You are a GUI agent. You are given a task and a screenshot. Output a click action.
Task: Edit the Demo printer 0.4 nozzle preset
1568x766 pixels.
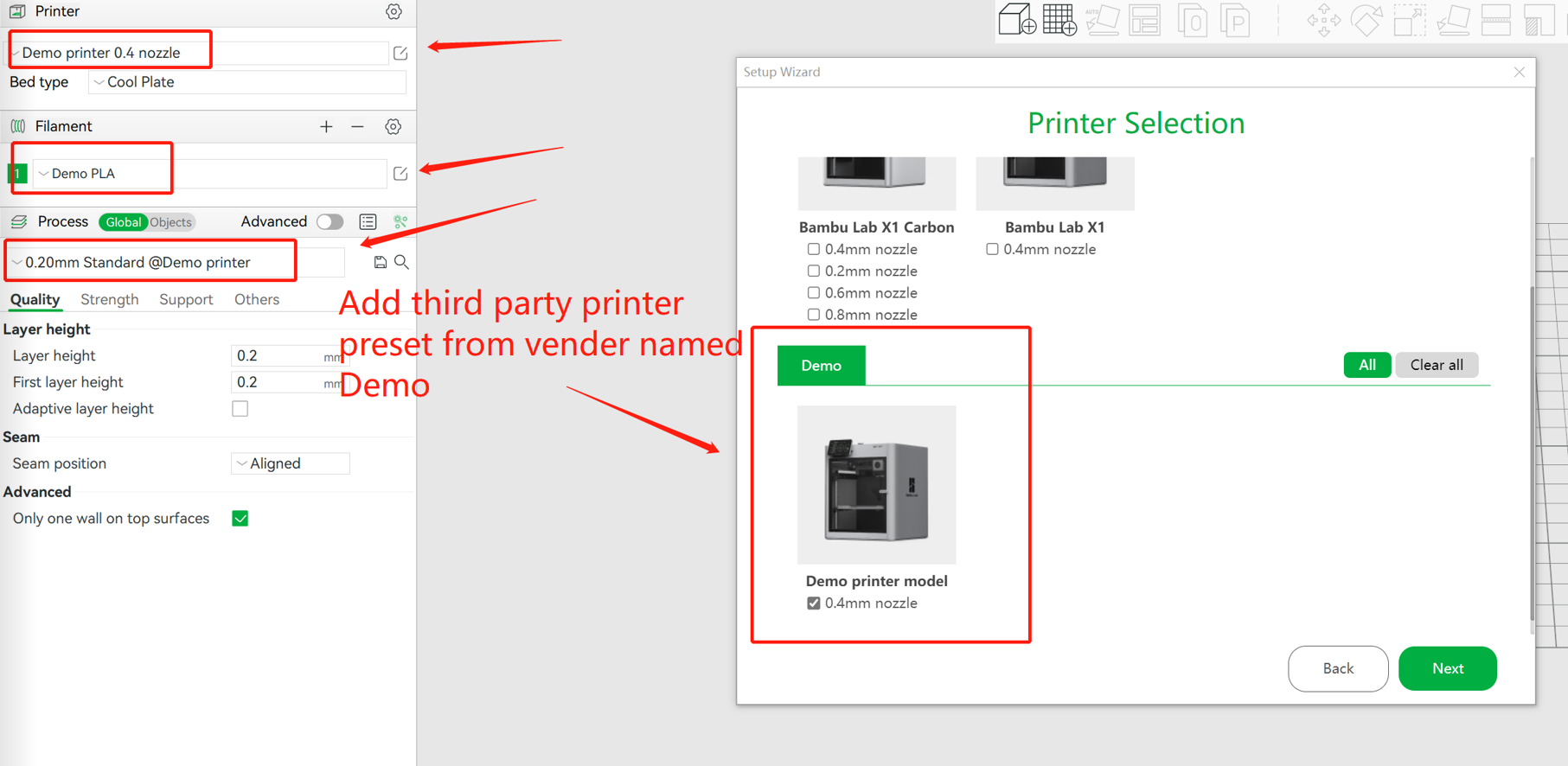tap(400, 53)
